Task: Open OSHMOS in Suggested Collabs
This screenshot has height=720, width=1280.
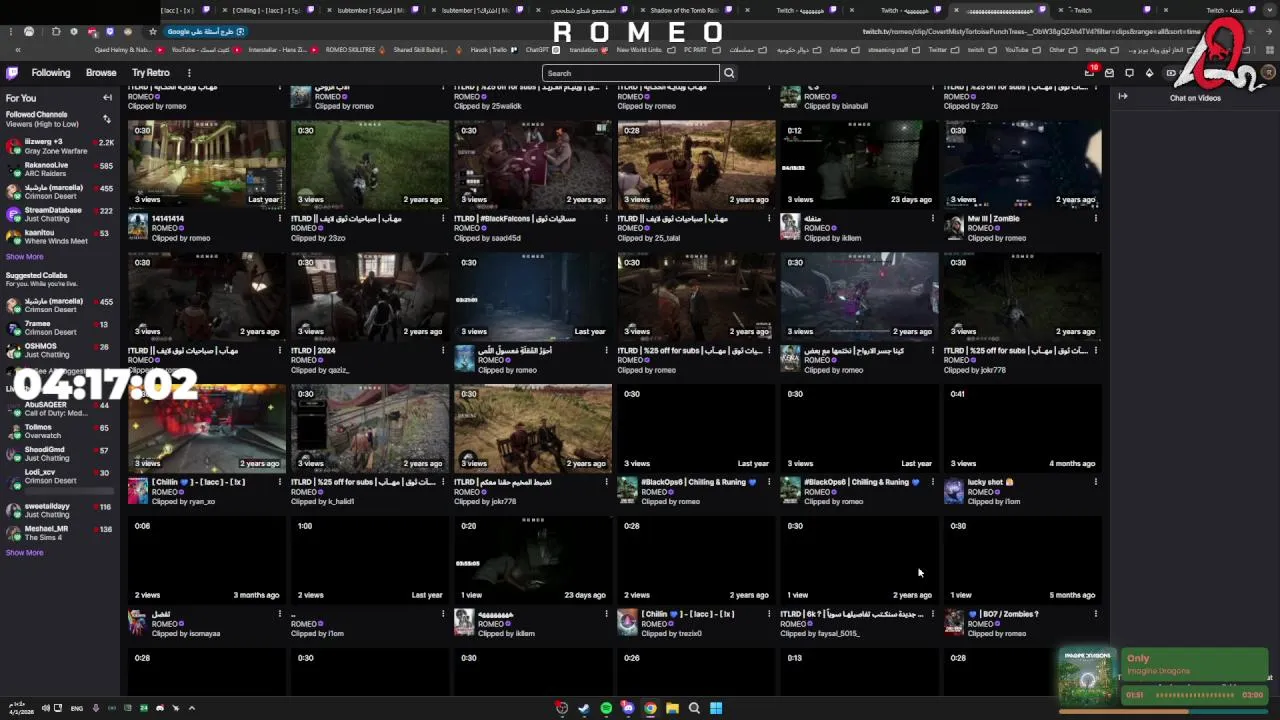Action: pos(60,350)
